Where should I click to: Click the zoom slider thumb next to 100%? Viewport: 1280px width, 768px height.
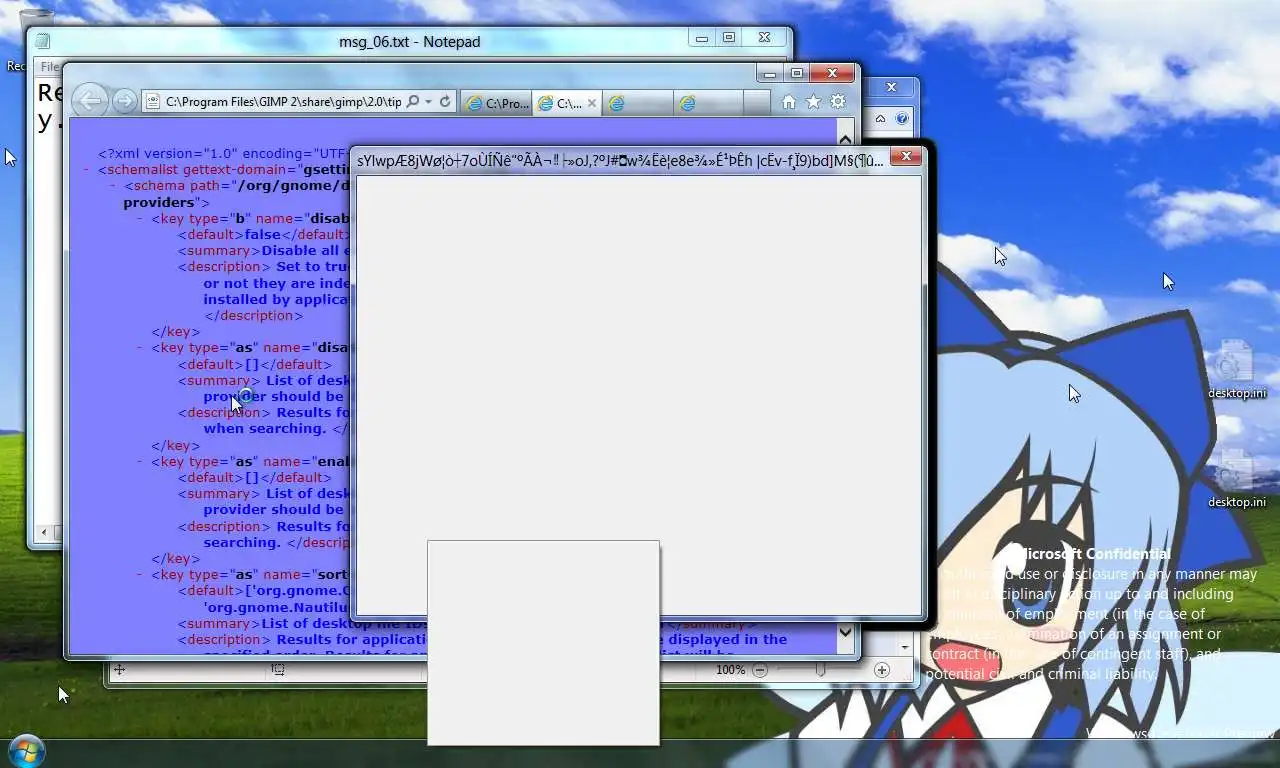(x=820, y=670)
